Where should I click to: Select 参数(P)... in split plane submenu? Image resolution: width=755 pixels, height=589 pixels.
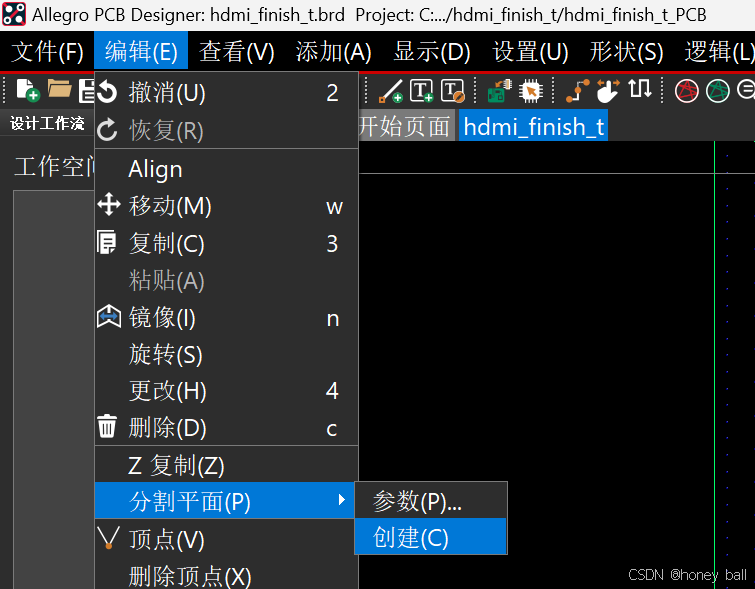coord(431,501)
